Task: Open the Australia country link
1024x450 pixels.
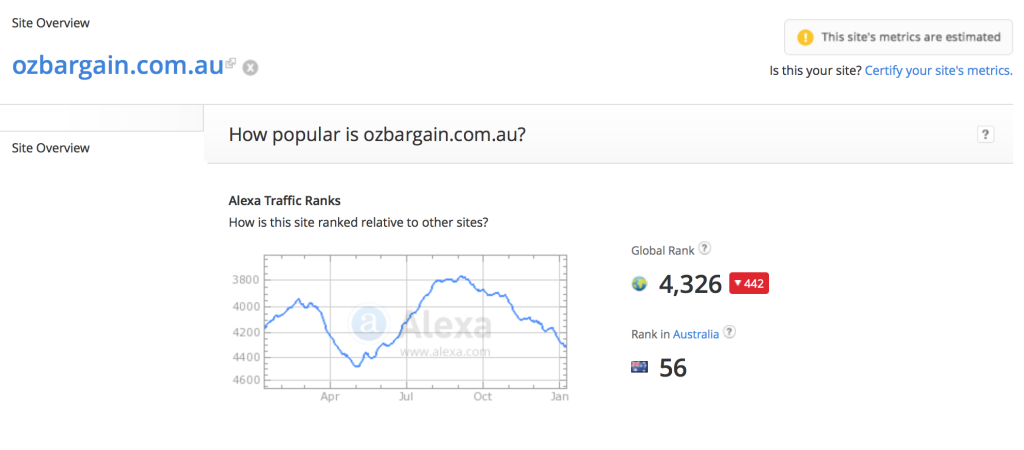Action: (696, 334)
